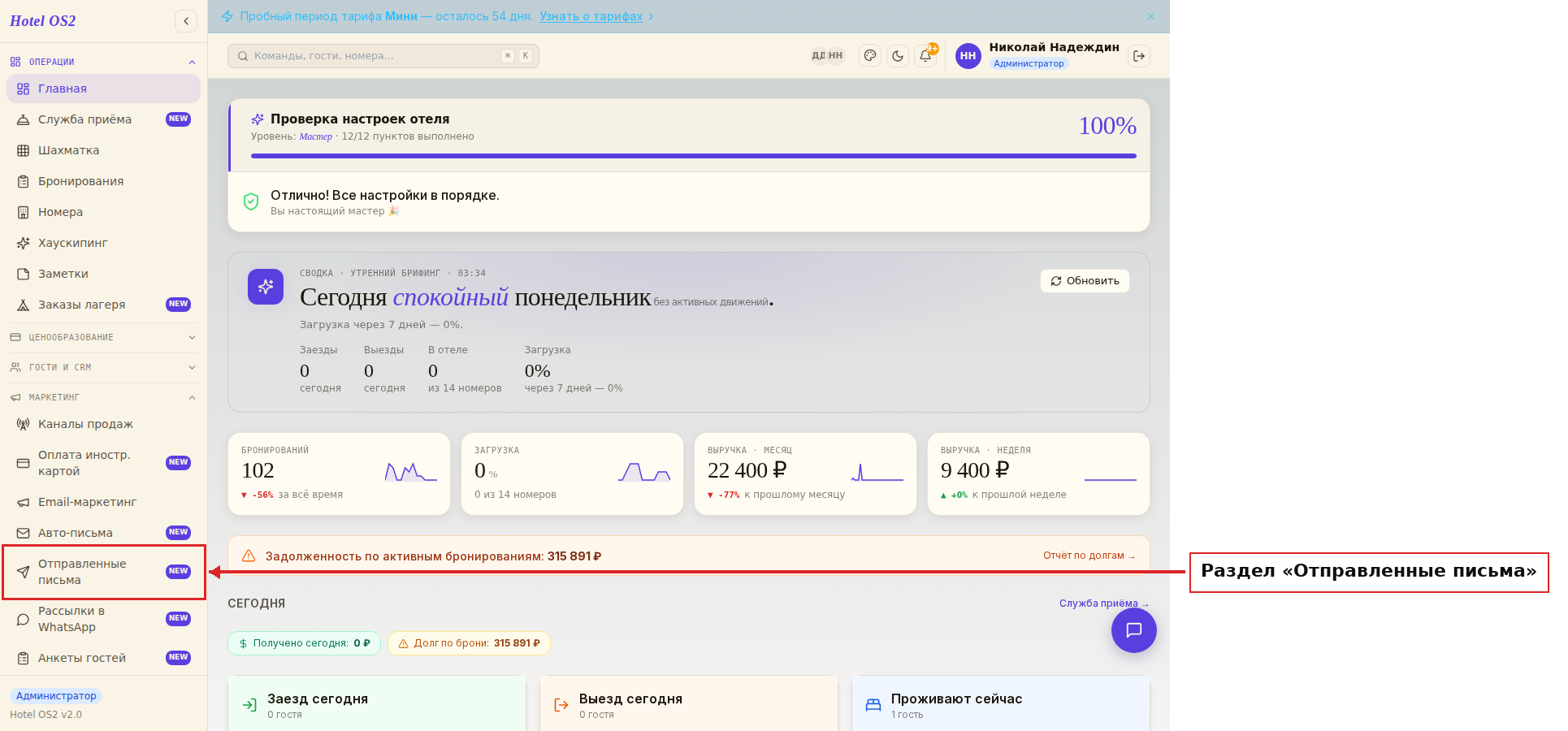Click the Заезд сегодня arrow icon
This screenshot has width=1568, height=731.
(249, 705)
